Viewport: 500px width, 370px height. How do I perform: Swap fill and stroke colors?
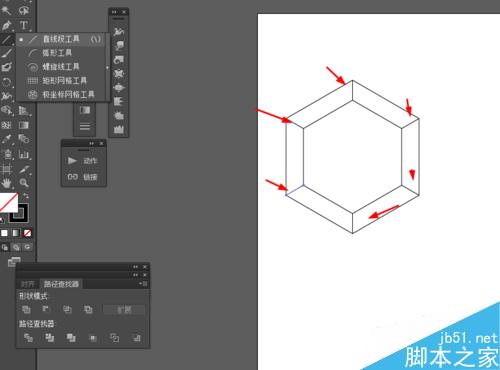26,196
